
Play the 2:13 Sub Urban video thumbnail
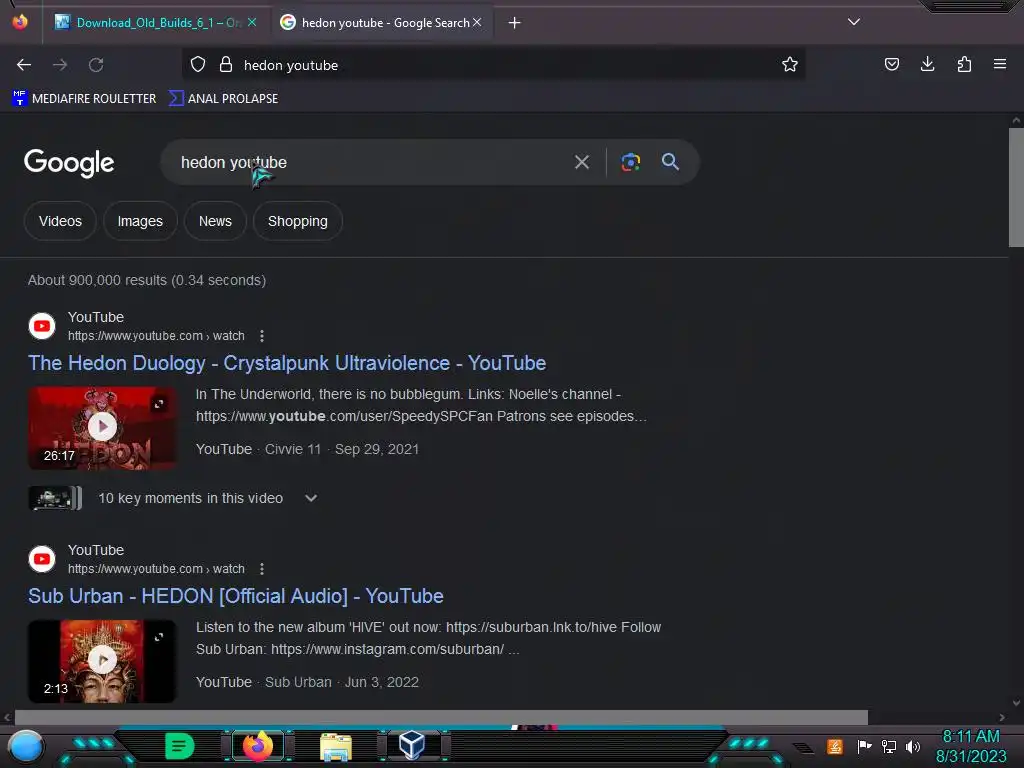pyautogui.click(x=102, y=661)
